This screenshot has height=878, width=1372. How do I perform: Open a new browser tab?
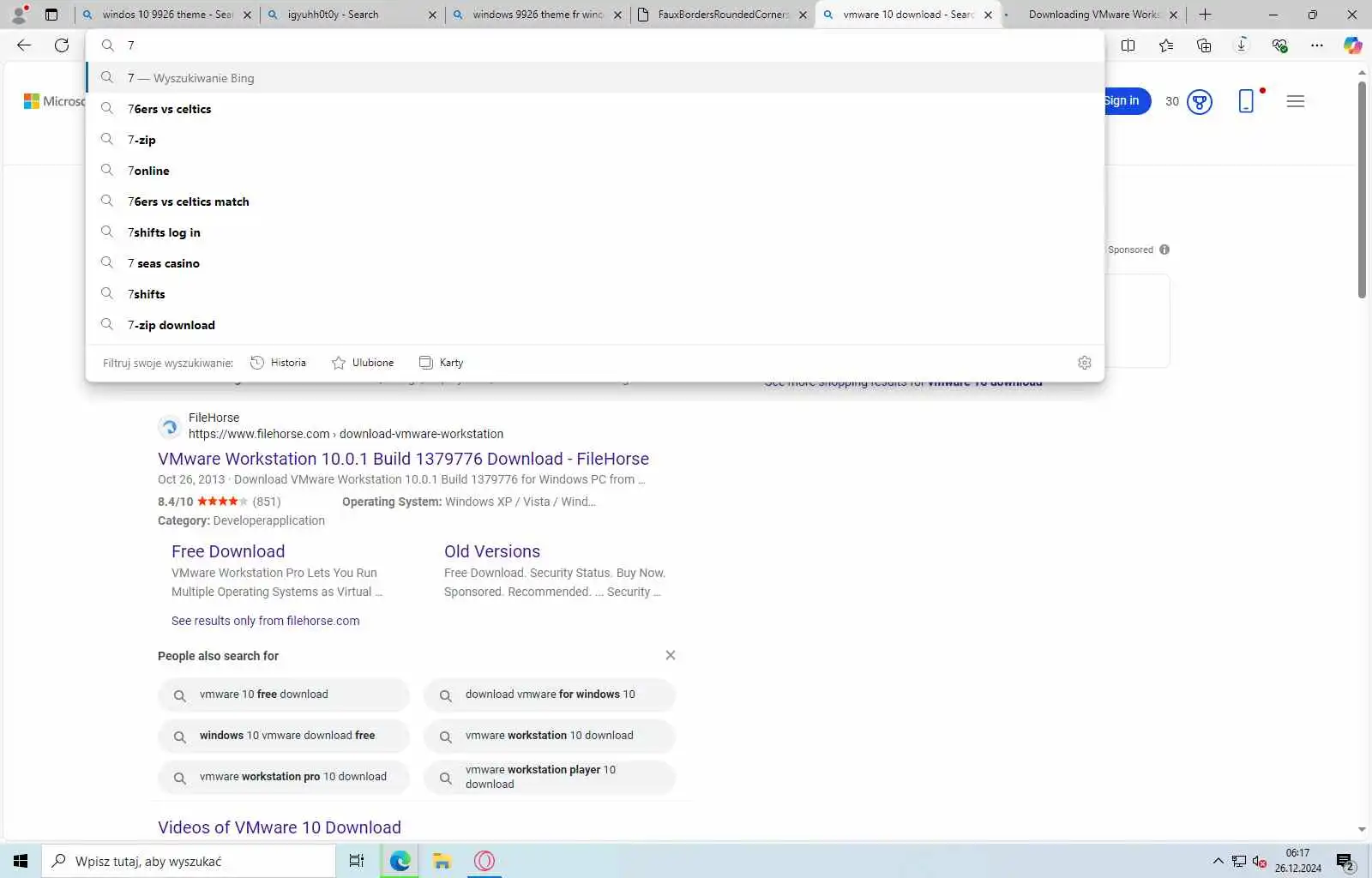coord(1205,15)
